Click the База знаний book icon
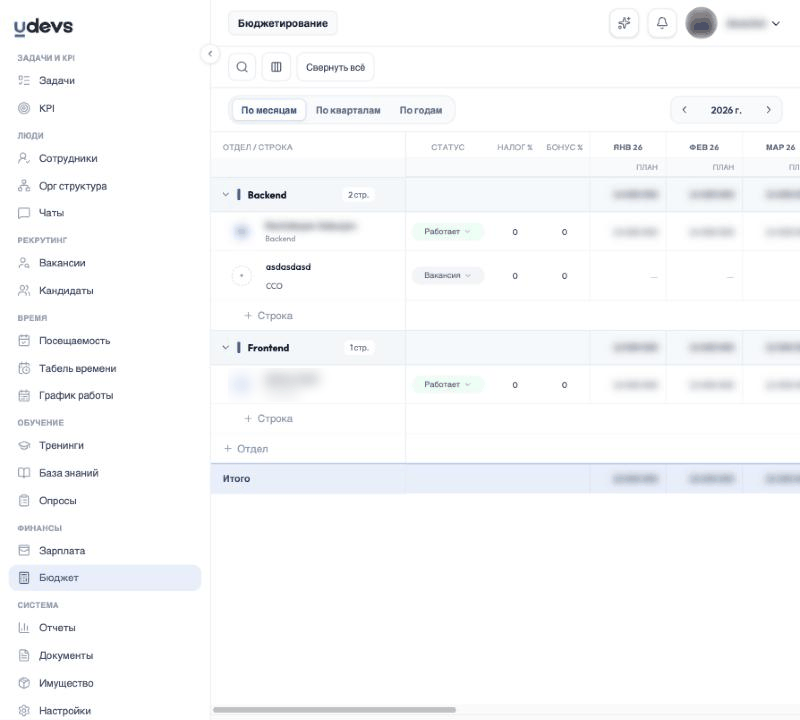The image size is (800, 720). coord(24,473)
